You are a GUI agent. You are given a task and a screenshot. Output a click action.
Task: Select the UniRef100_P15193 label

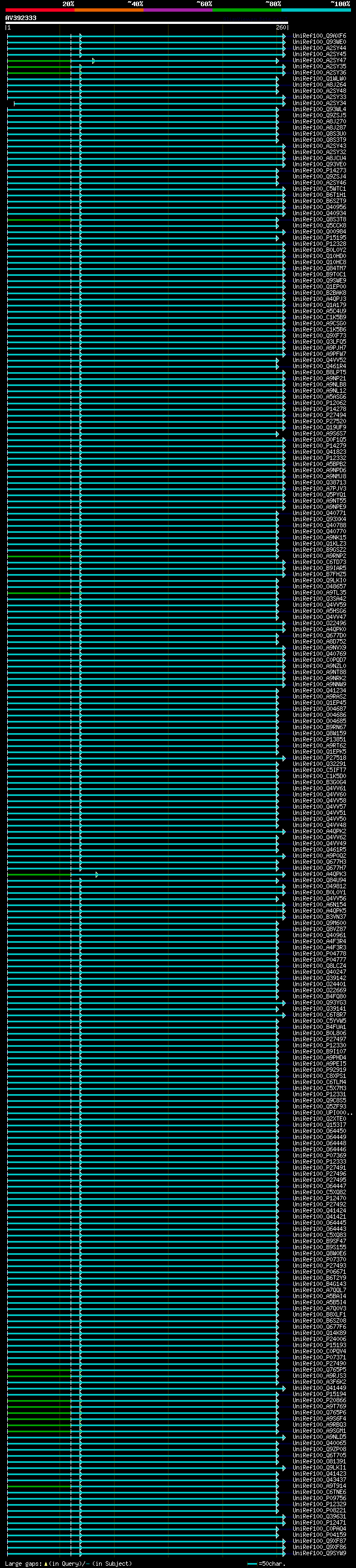pyautogui.click(x=319, y=1346)
